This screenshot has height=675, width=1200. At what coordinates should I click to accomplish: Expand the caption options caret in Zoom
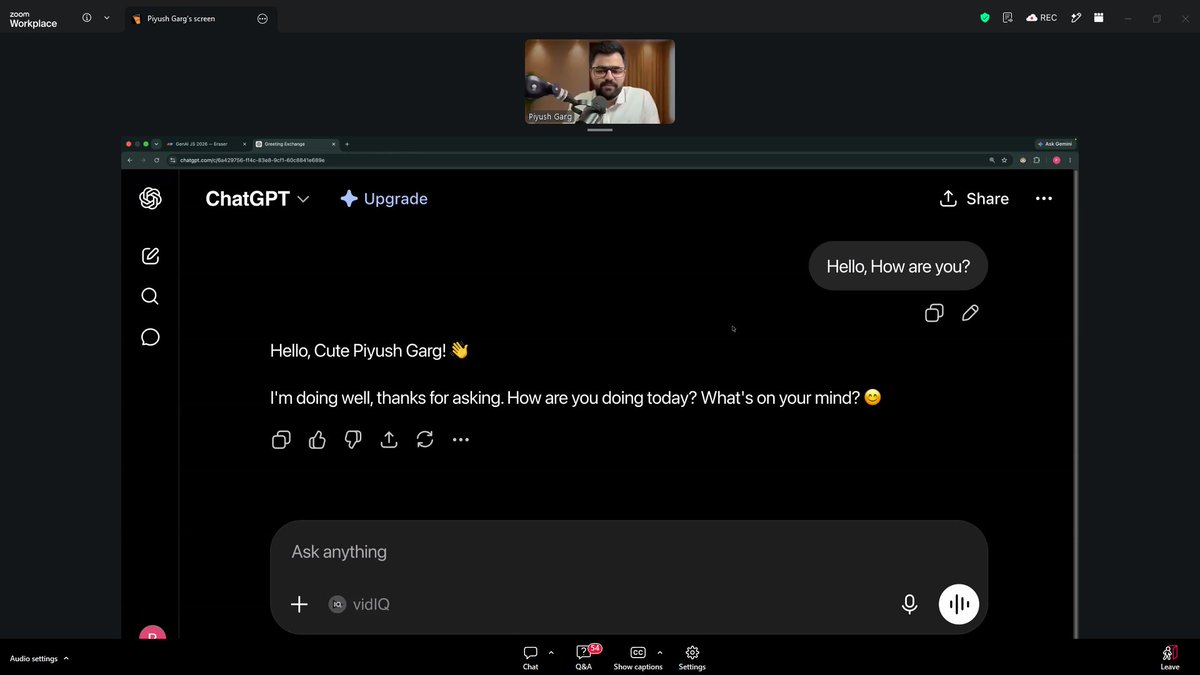tap(660, 652)
